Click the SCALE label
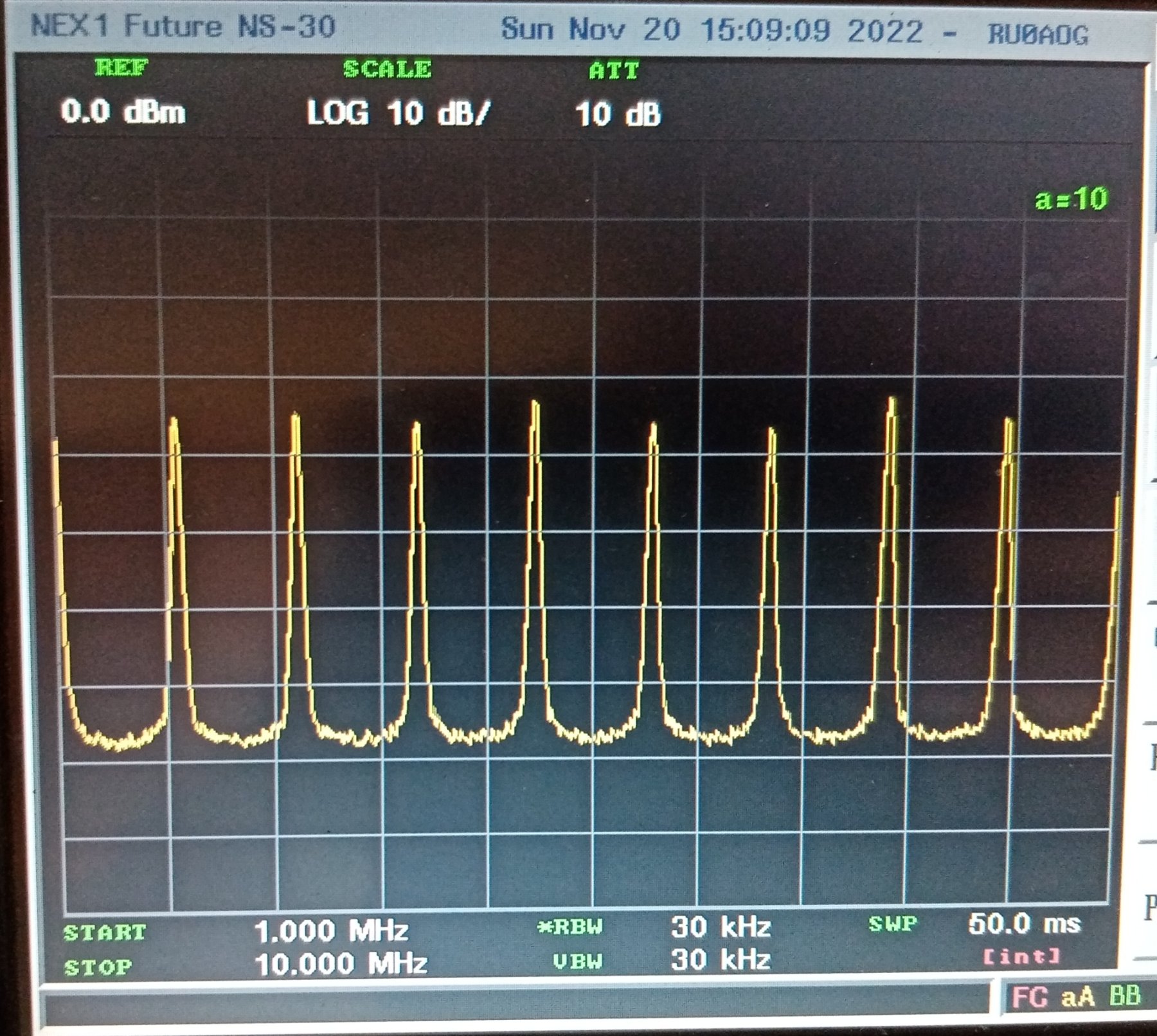Image resolution: width=1157 pixels, height=1036 pixels. [x=387, y=69]
